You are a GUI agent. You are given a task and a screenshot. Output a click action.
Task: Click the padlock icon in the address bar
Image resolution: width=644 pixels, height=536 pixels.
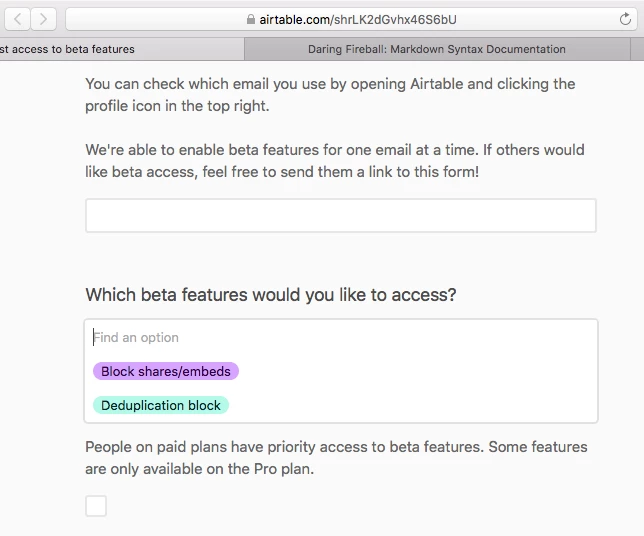click(251, 19)
